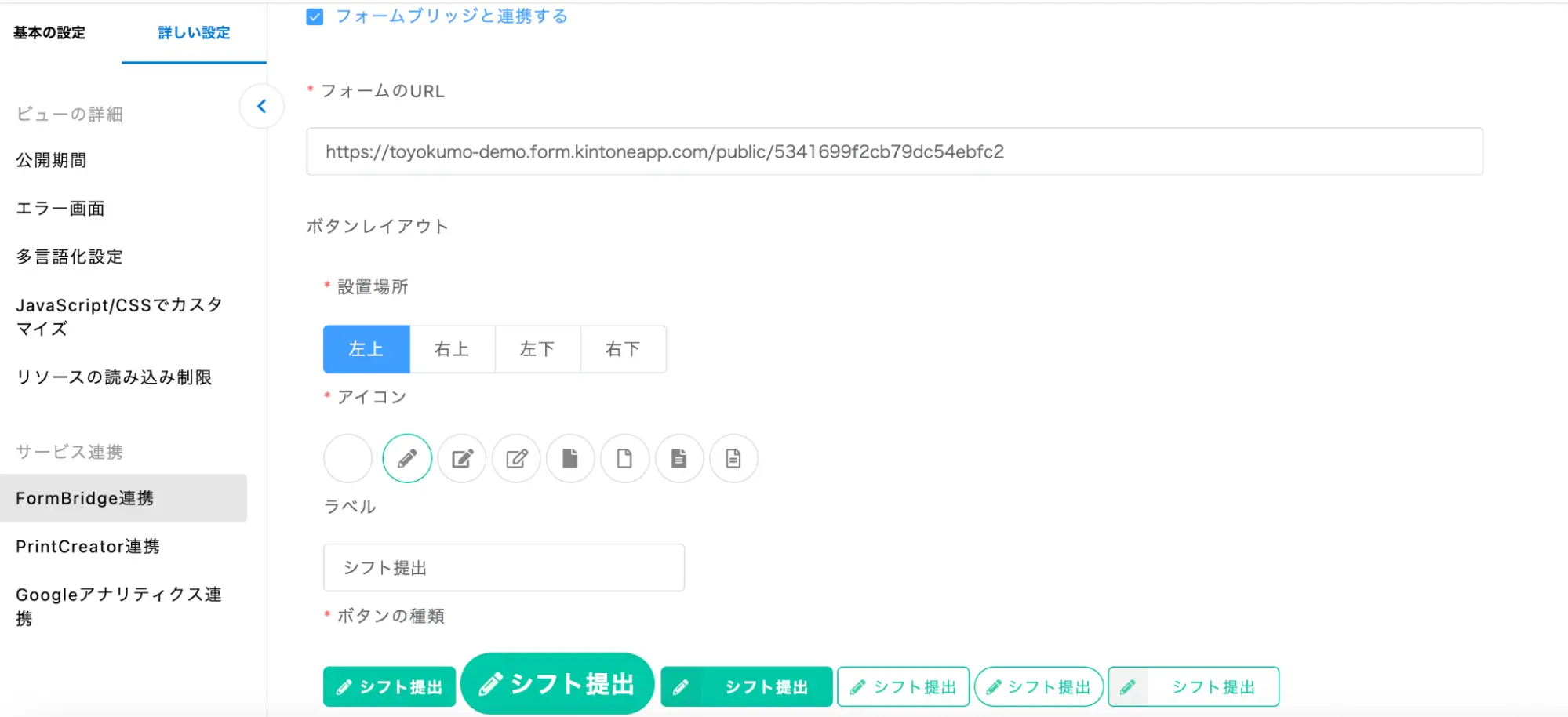Open PrintCreator連携 settings
Image resolution: width=1568 pixels, height=717 pixels.
[x=88, y=546]
